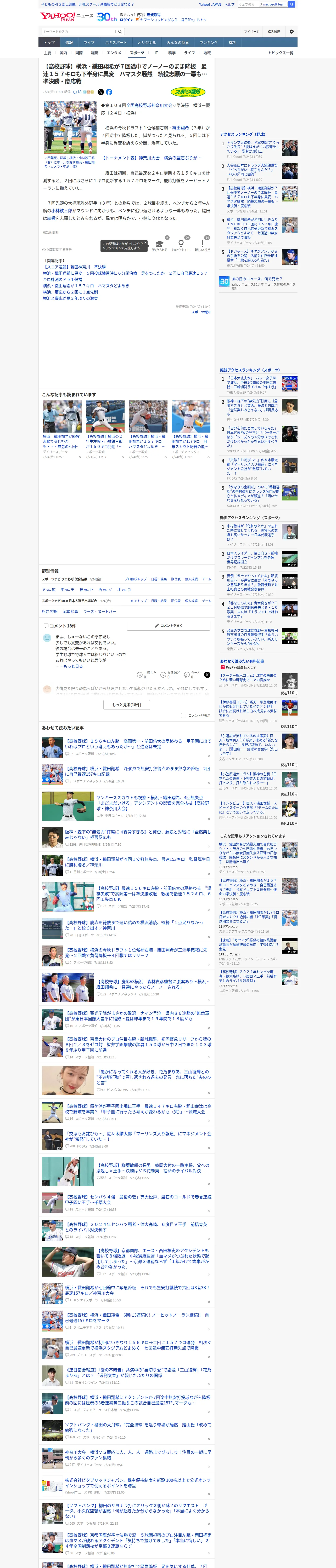Dismiss the first recommended article card
Image resolution: width=336 pixels, height=1568 pixels.
[79, 457]
